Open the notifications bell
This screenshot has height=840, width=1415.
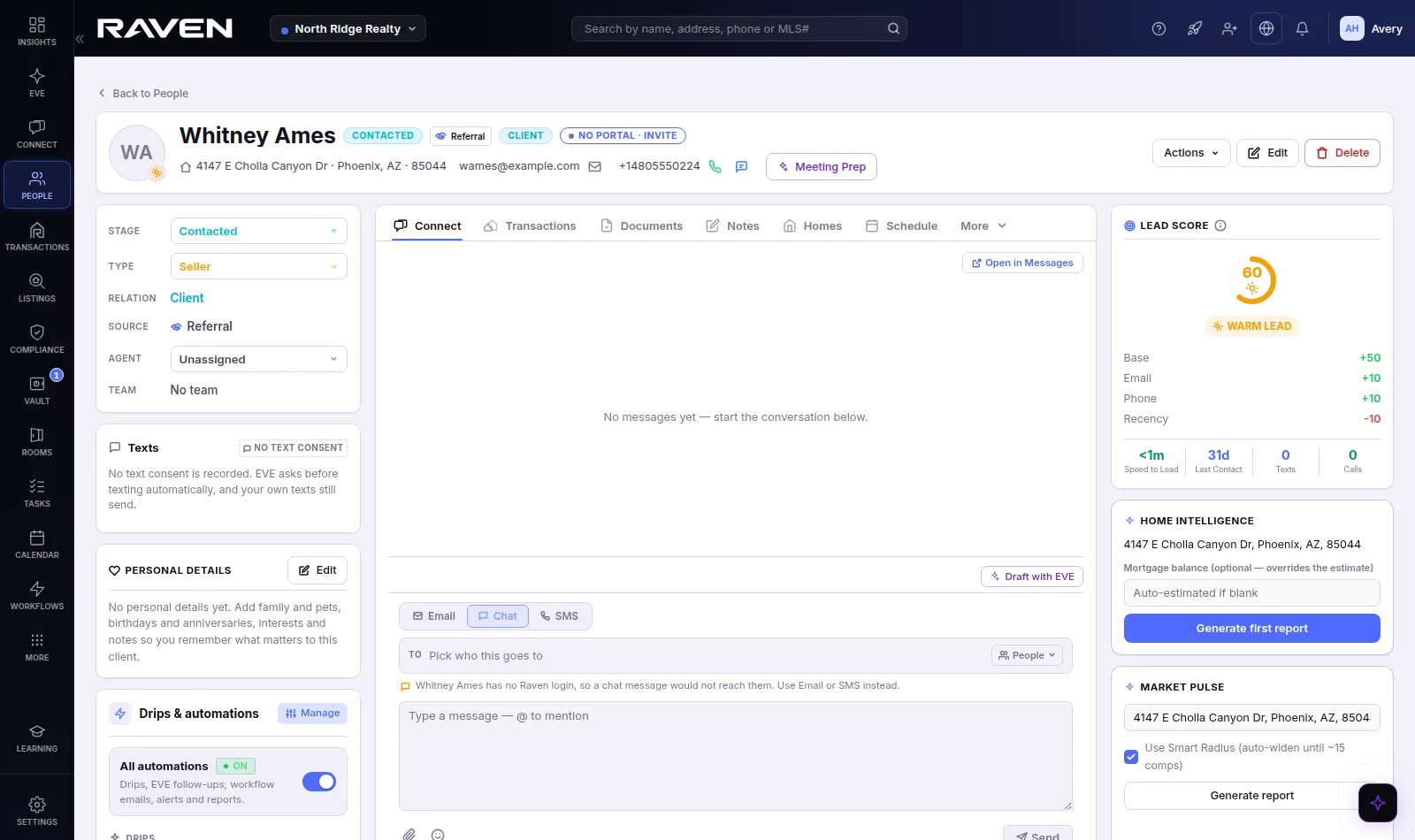[1302, 28]
